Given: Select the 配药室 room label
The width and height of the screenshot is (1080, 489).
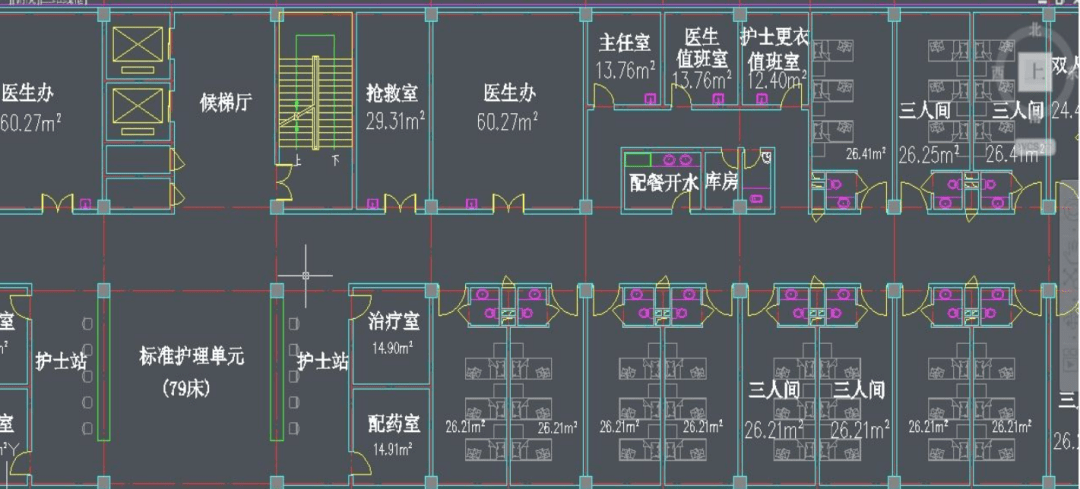Looking at the screenshot, I should tap(395, 423).
